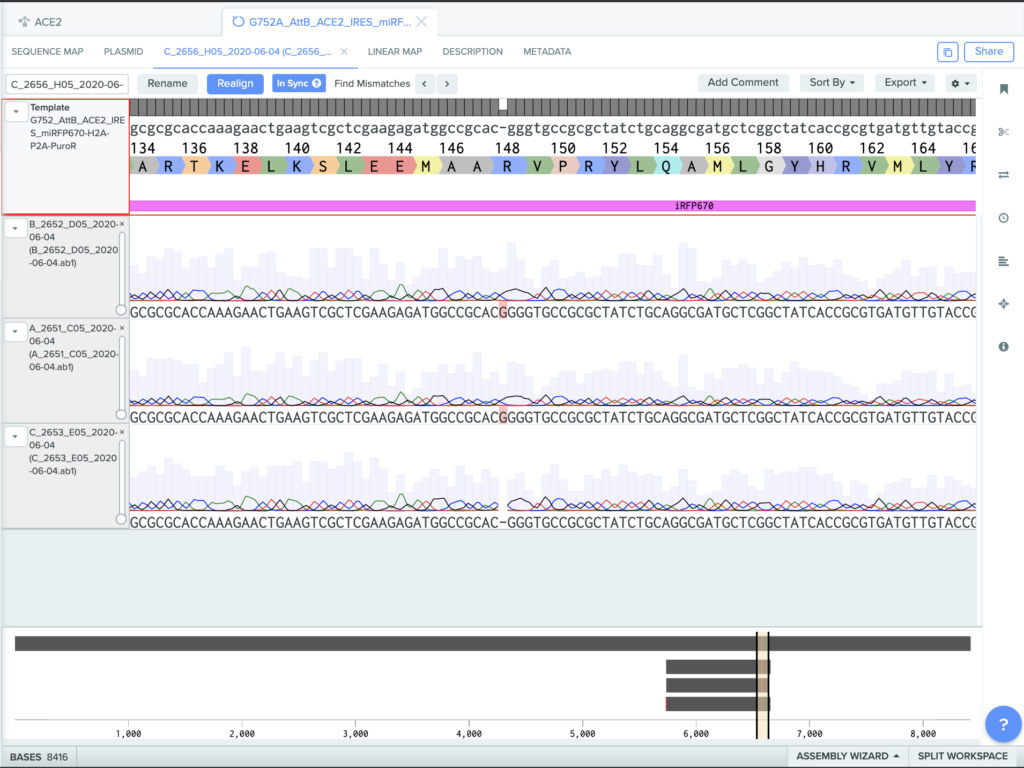The image size is (1024, 768).
Task: Click the Realign button
Action: click(235, 84)
